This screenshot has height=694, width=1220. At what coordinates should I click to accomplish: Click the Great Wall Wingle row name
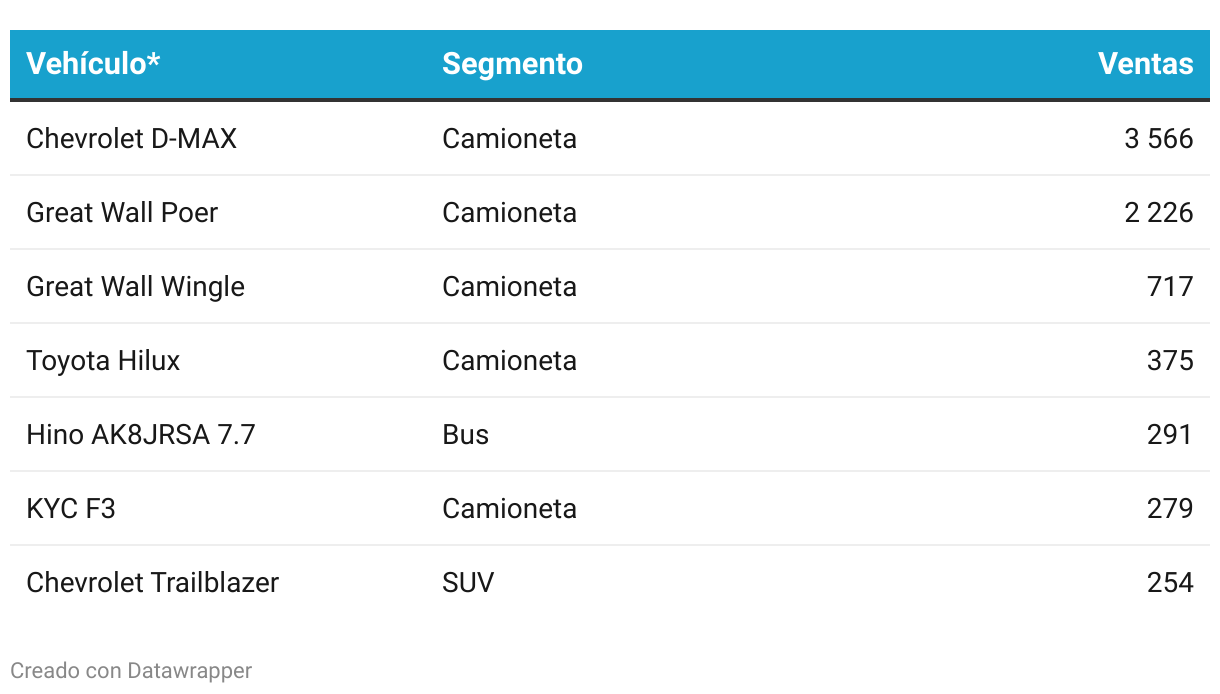[x=135, y=286]
